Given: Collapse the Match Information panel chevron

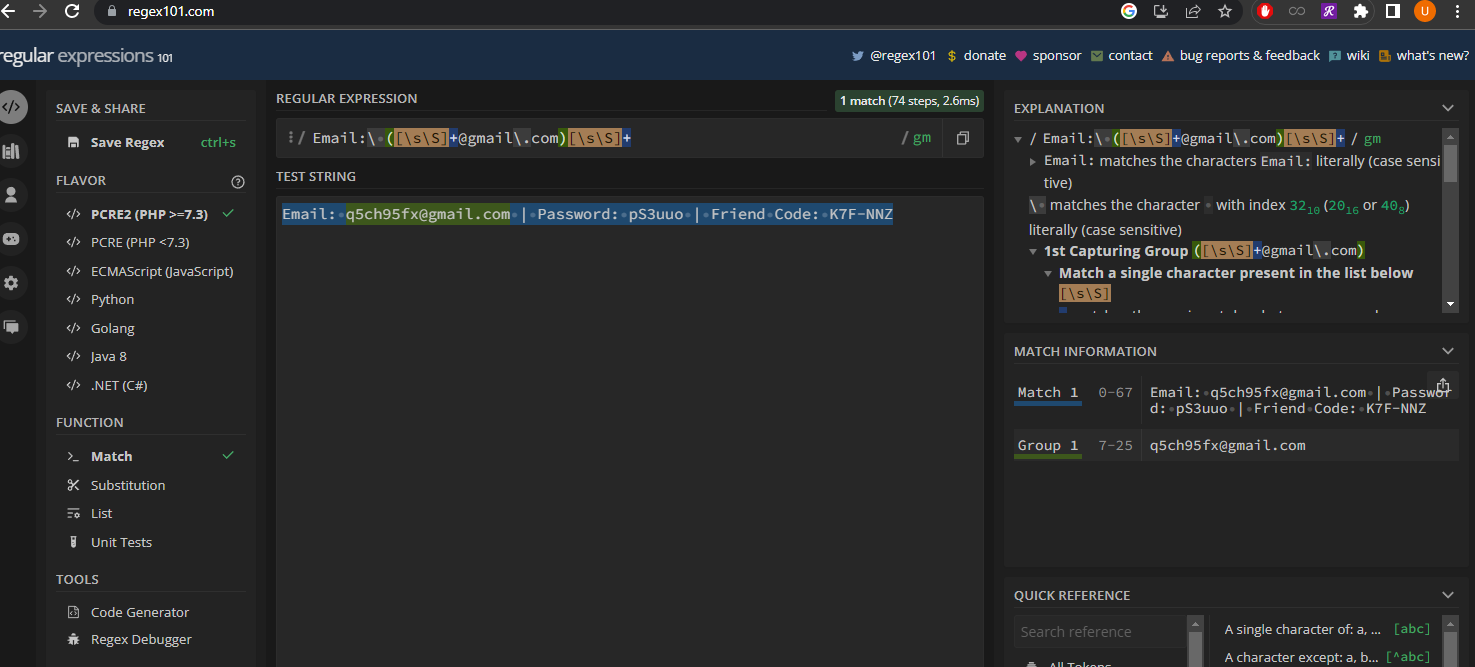Looking at the screenshot, I should (x=1447, y=351).
